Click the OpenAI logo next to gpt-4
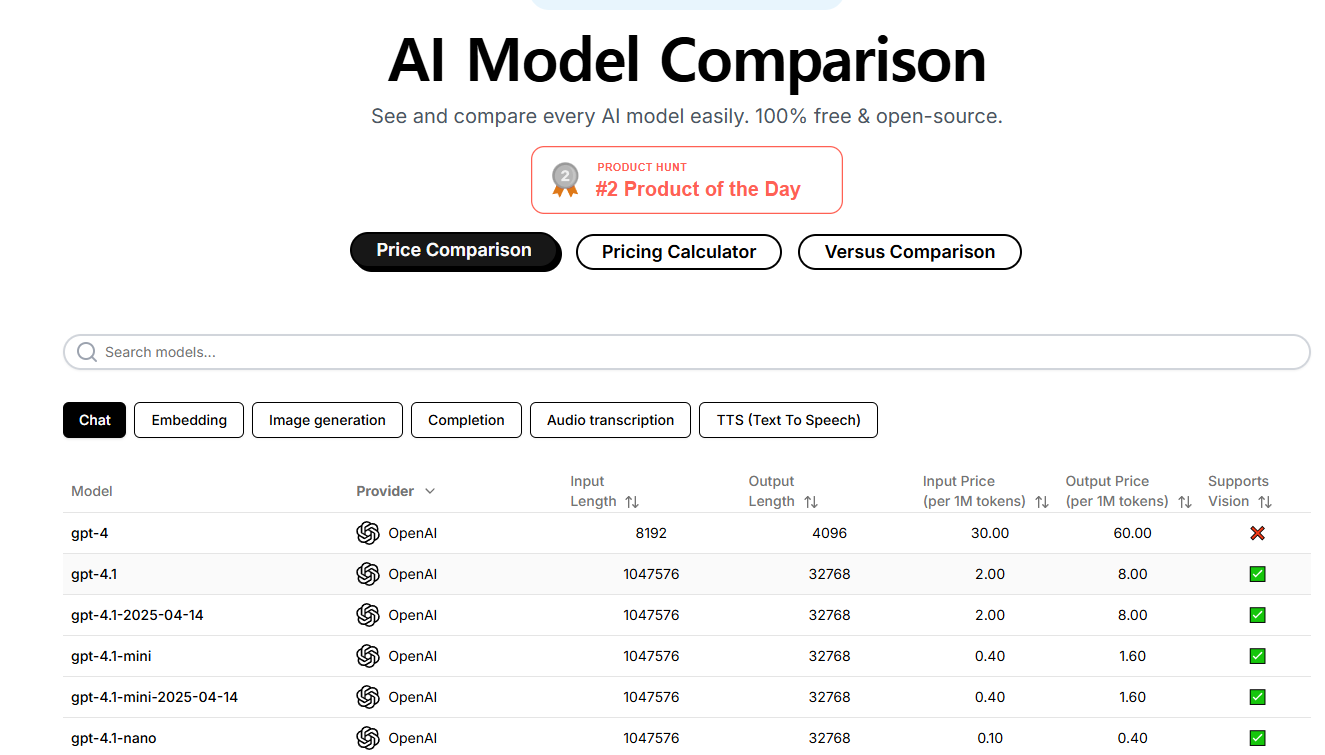This screenshot has width=1325, height=755. point(368,533)
